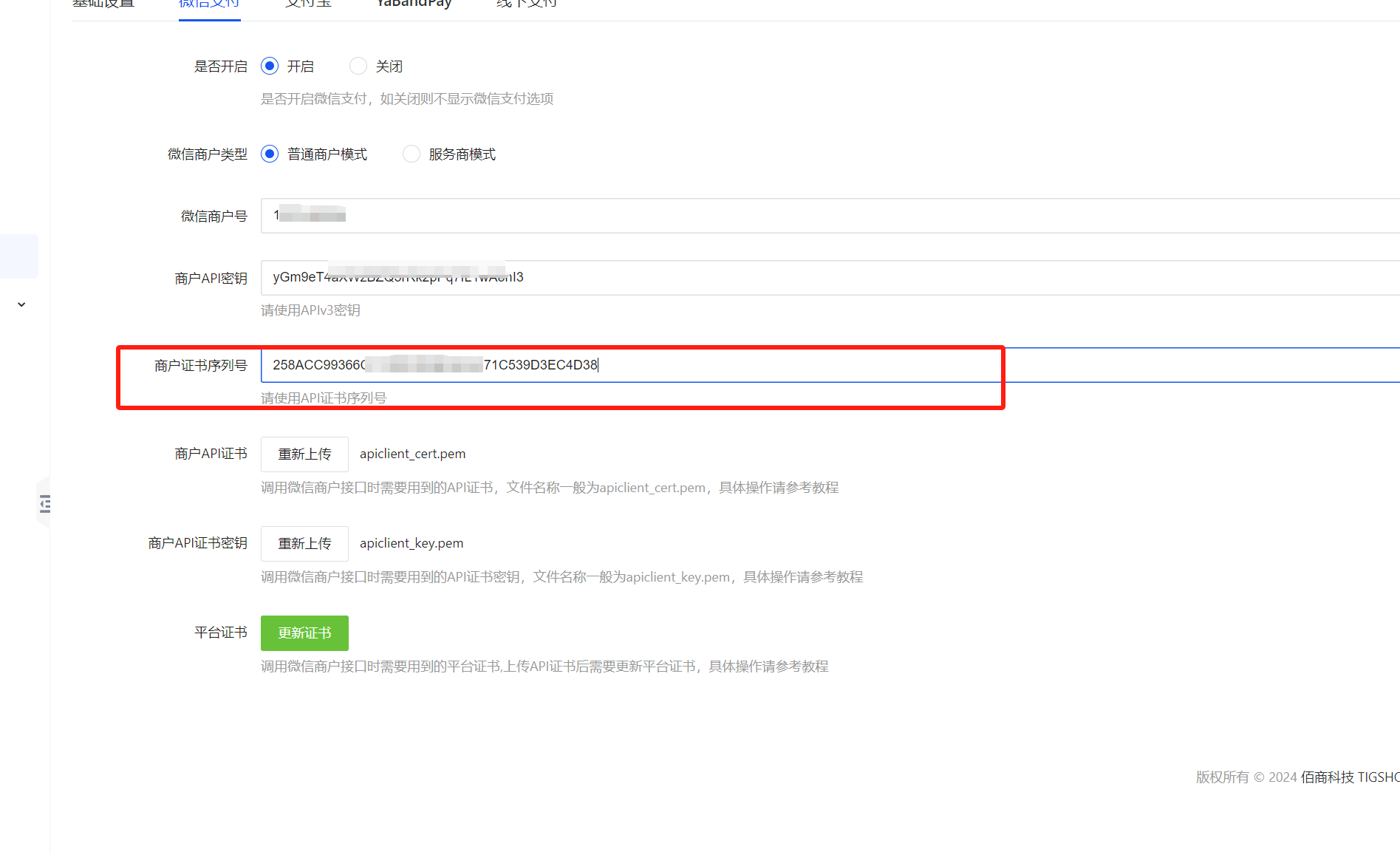Image resolution: width=1400 pixels, height=852 pixels.
Task: Click the 是否开启 field label
Action: (x=221, y=67)
